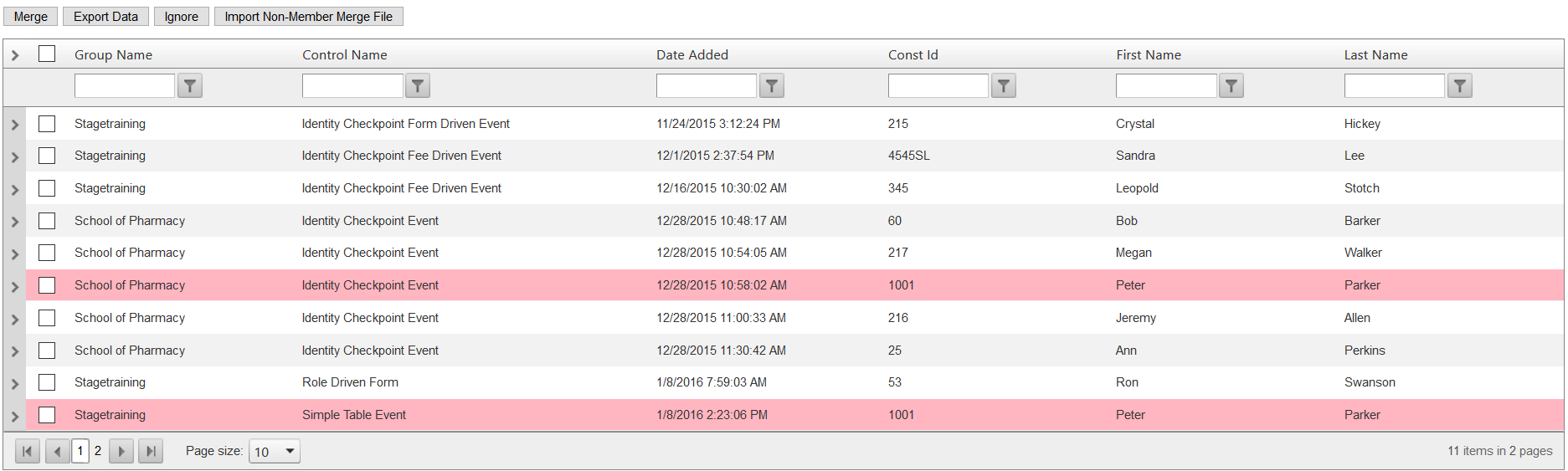Click the Const Id filter funnel icon
The width and height of the screenshot is (1568, 471).
1004,85
